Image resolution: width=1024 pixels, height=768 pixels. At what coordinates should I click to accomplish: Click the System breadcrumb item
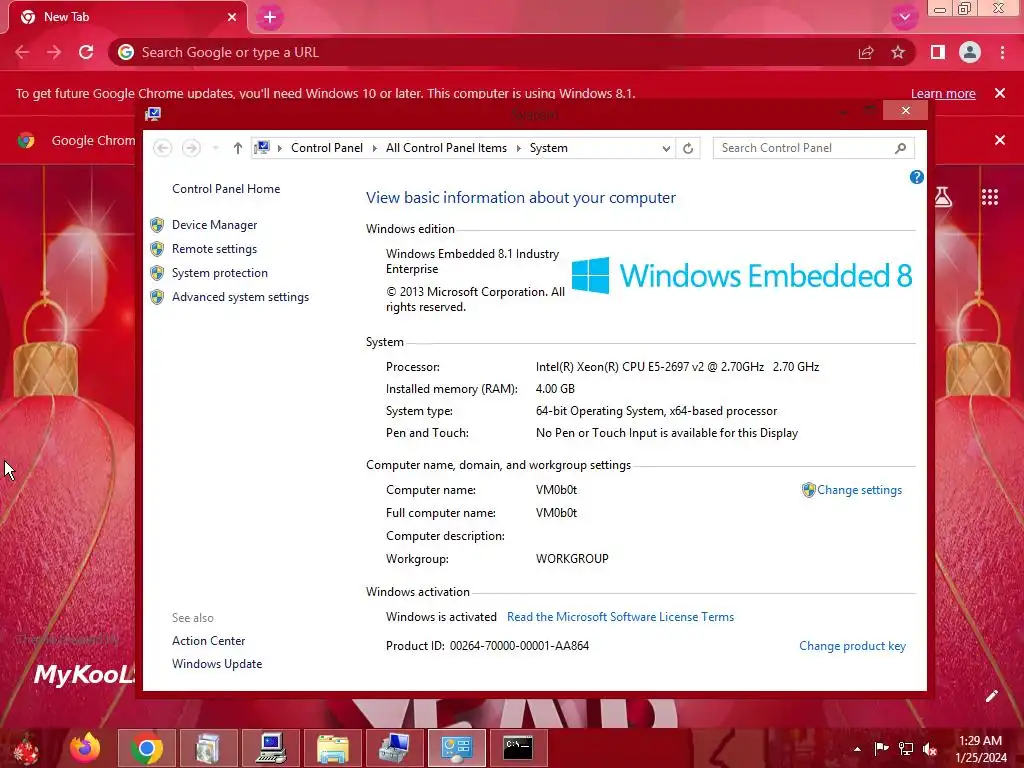pos(549,148)
